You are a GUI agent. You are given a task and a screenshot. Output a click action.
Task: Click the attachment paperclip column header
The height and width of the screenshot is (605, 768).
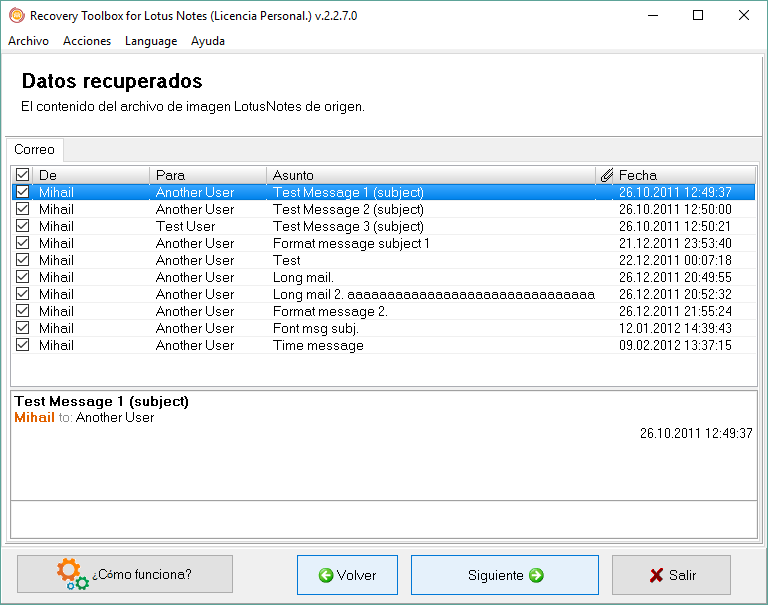tap(606, 175)
